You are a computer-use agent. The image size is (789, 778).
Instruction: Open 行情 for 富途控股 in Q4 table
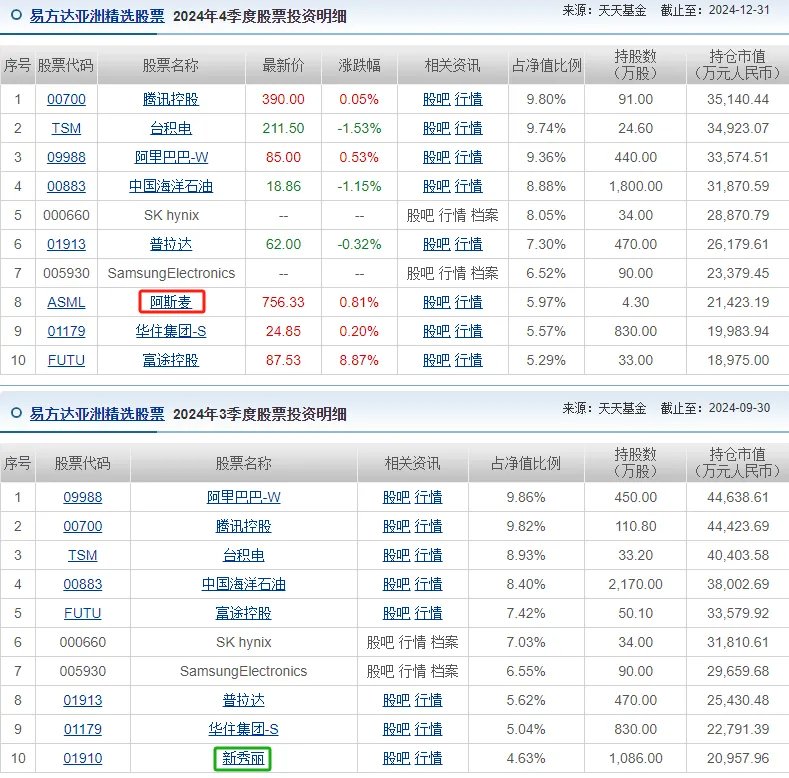coord(468,360)
